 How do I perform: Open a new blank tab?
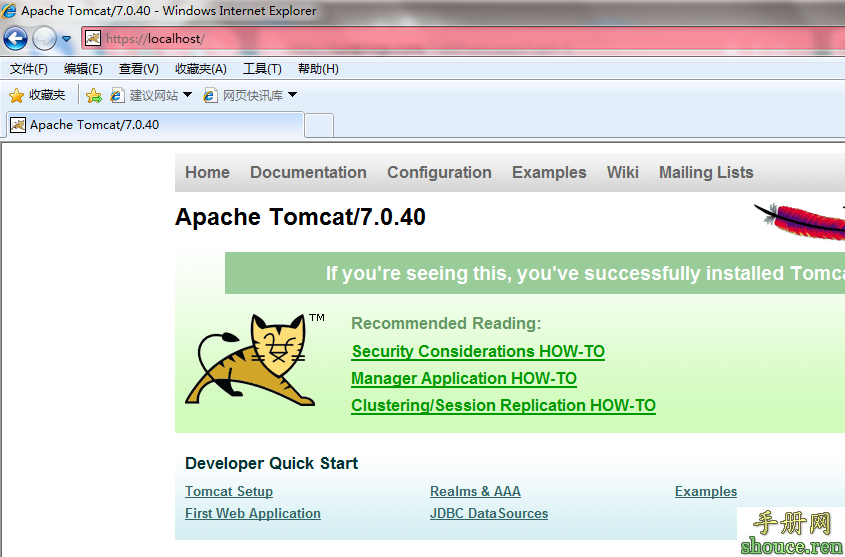(318, 125)
